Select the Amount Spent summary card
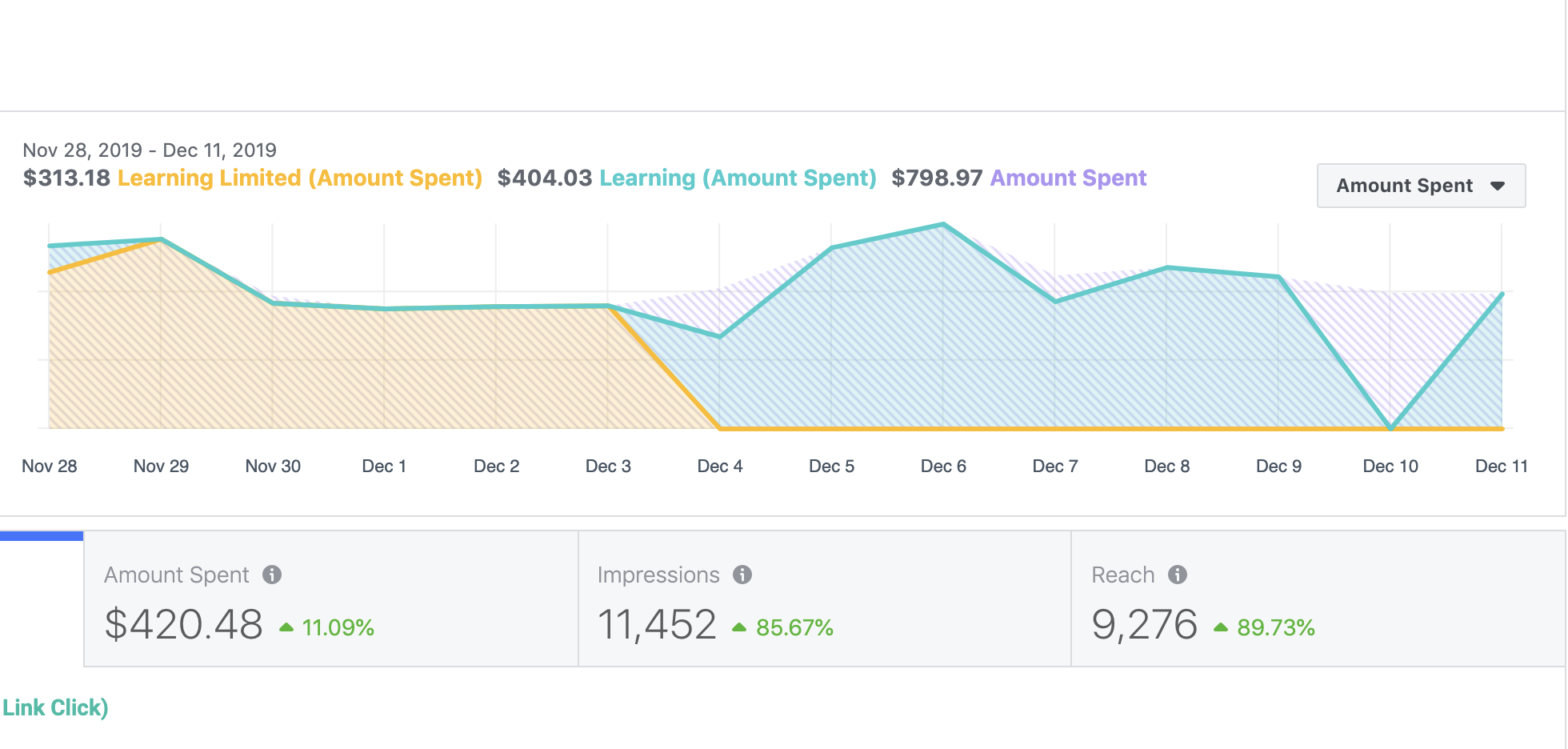This screenshot has height=749, width=1568. (330, 598)
